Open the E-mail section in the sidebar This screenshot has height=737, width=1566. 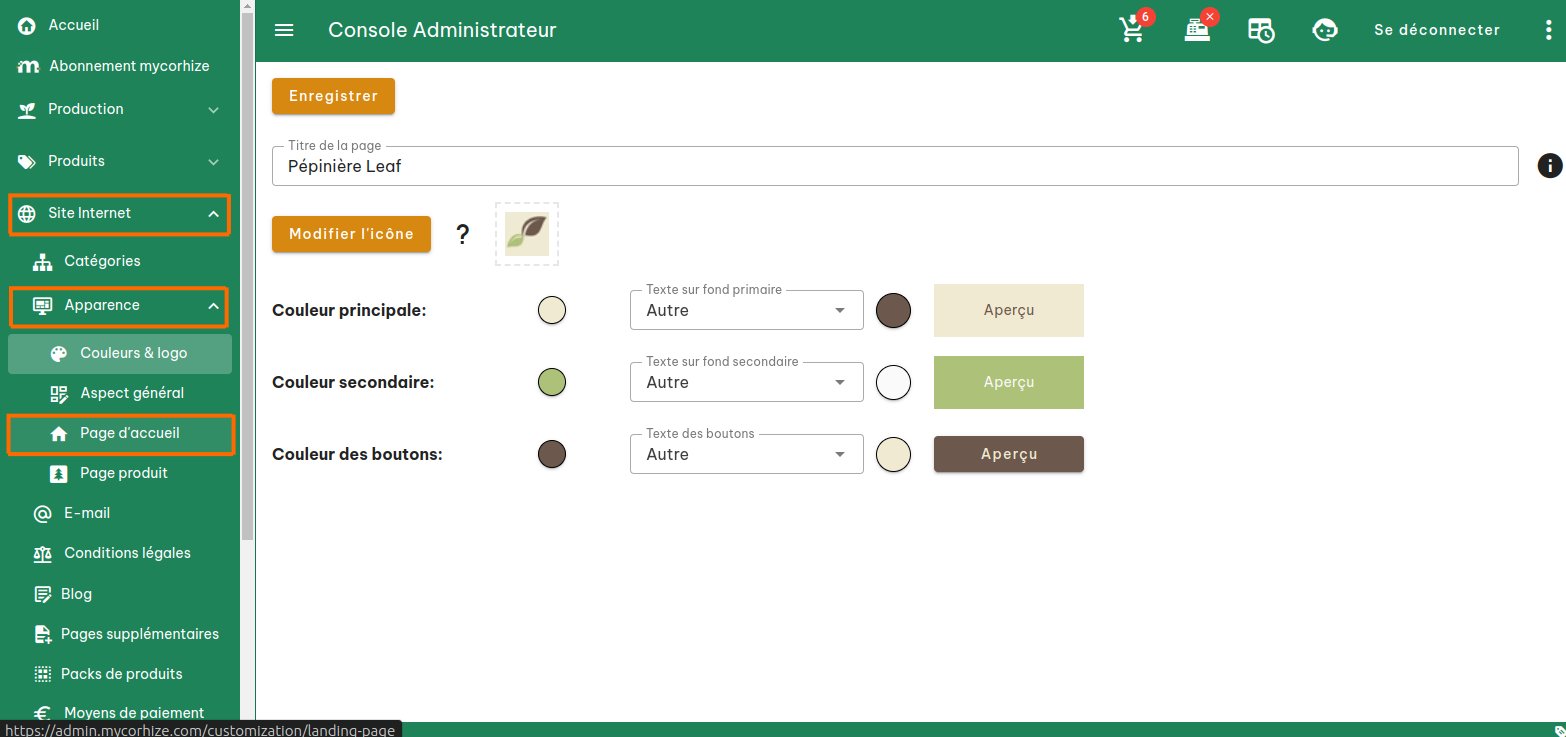pos(88,513)
